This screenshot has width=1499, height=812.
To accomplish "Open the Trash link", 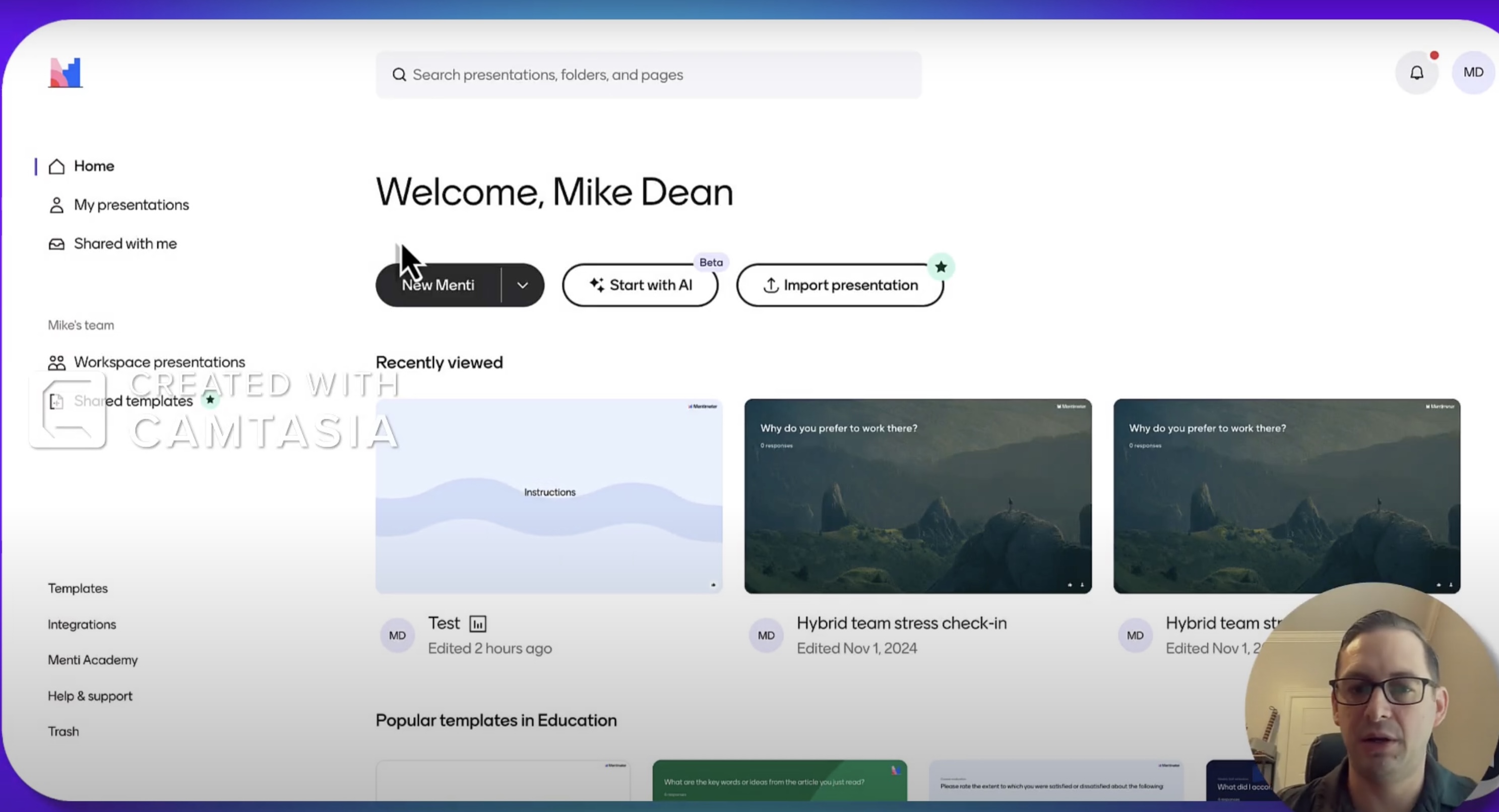I will click(63, 732).
